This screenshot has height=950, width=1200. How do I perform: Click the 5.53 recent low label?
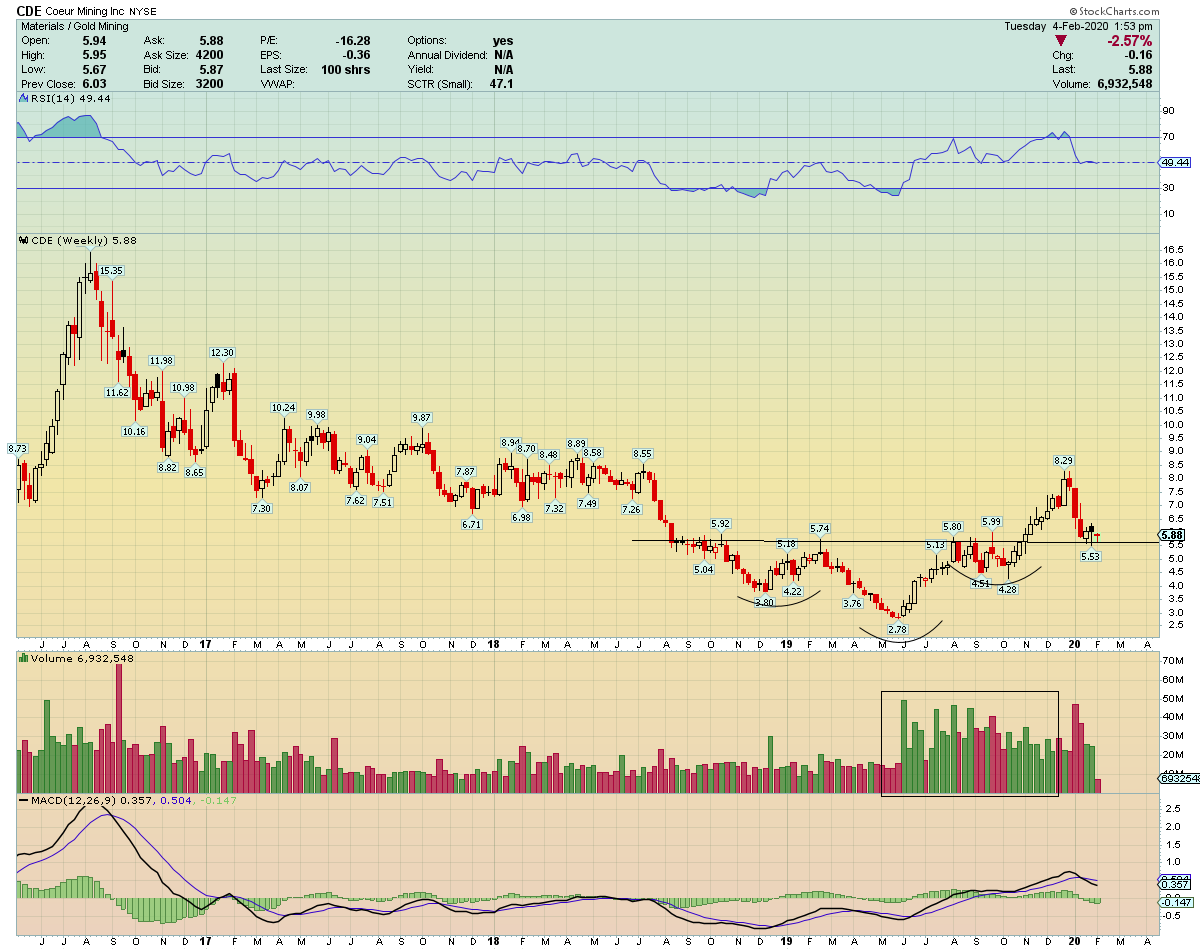click(x=1090, y=556)
